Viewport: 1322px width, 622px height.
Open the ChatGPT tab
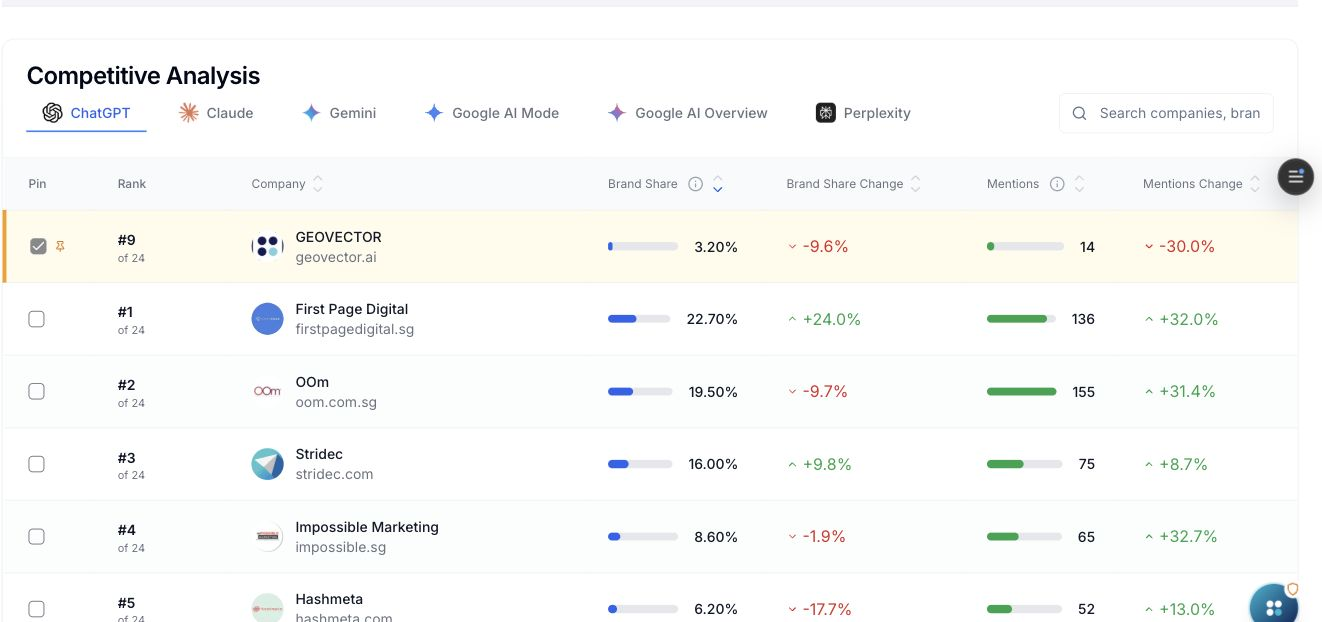(x=86, y=113)
